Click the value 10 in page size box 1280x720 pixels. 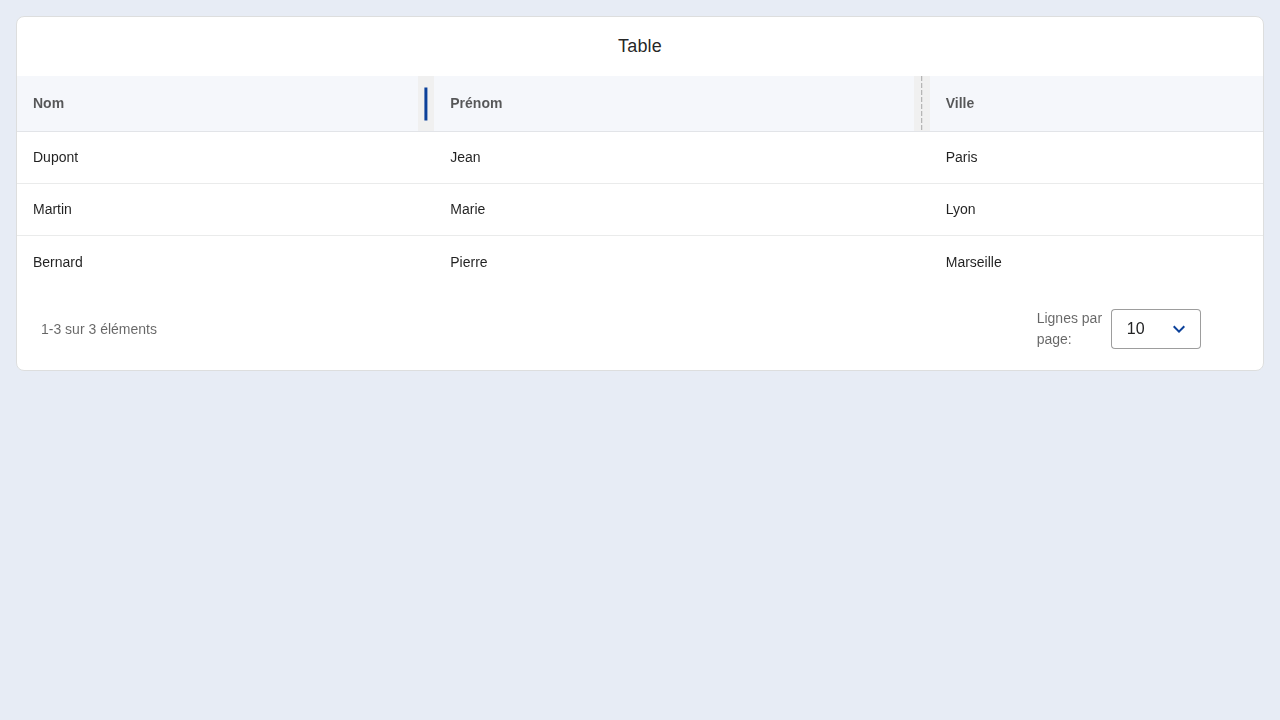[x=1136, y=329]
